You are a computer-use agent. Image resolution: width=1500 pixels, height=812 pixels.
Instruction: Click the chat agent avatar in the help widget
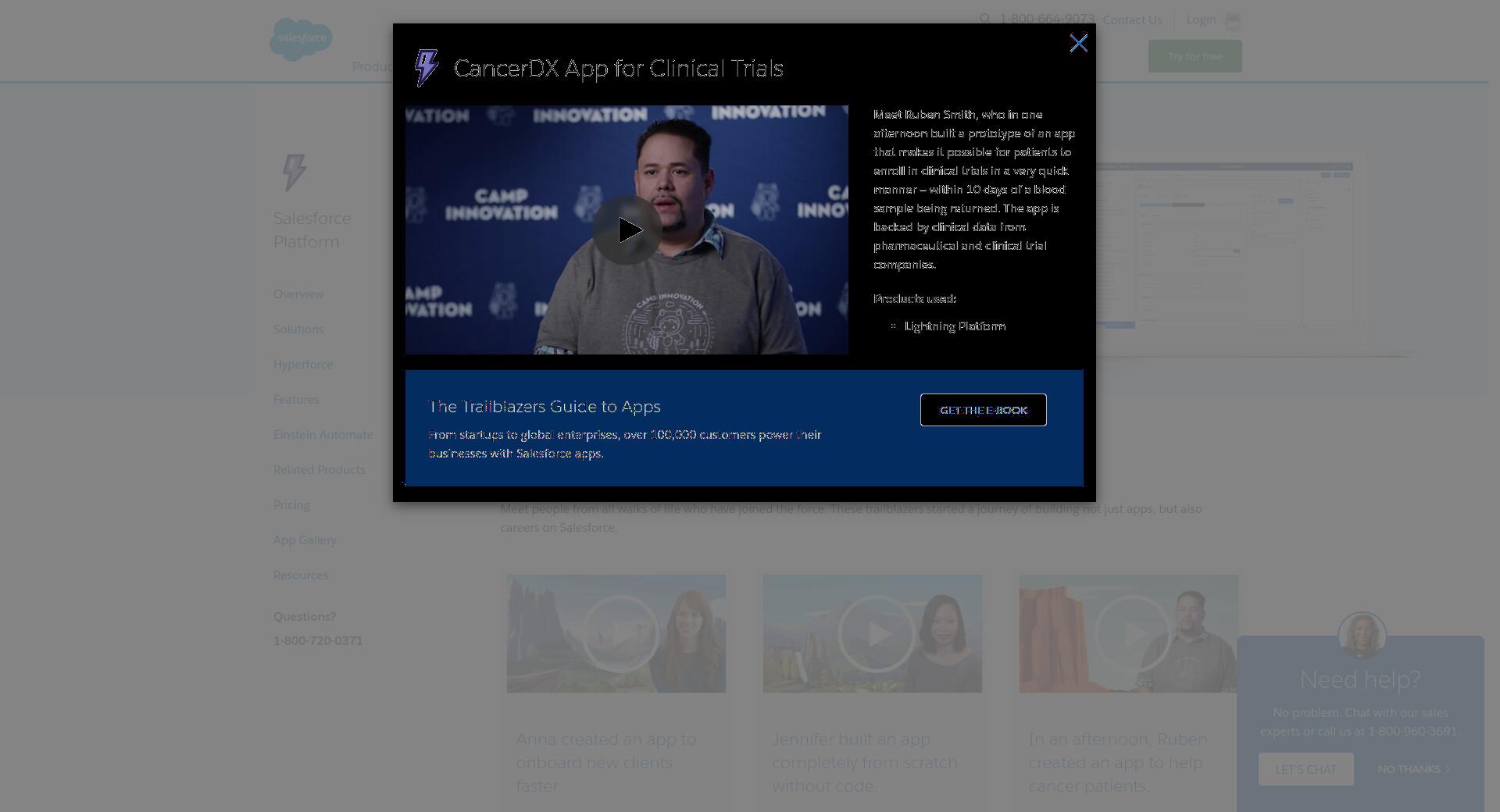(1362, 636)
